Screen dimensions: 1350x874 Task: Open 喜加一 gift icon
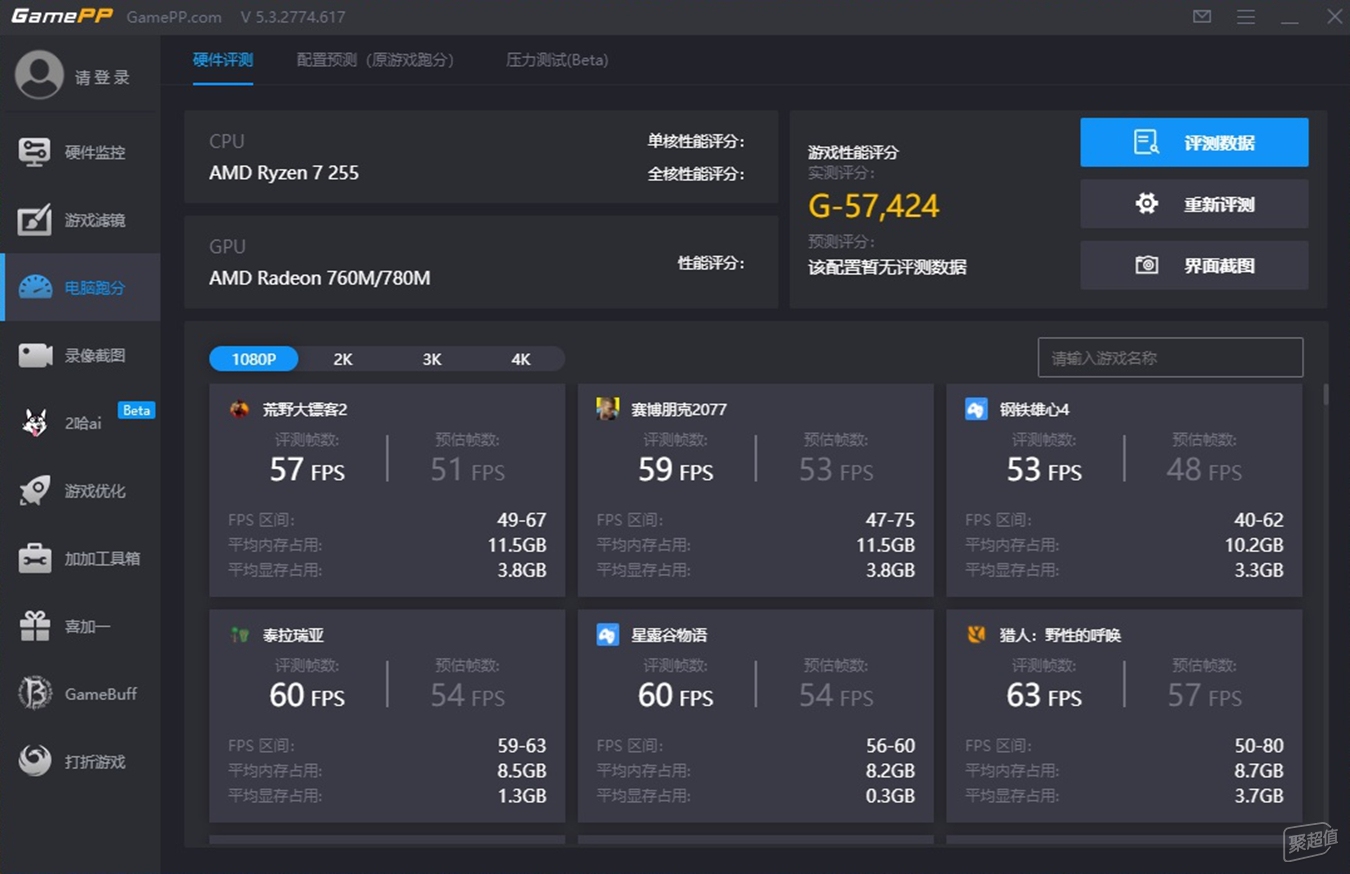35,626
